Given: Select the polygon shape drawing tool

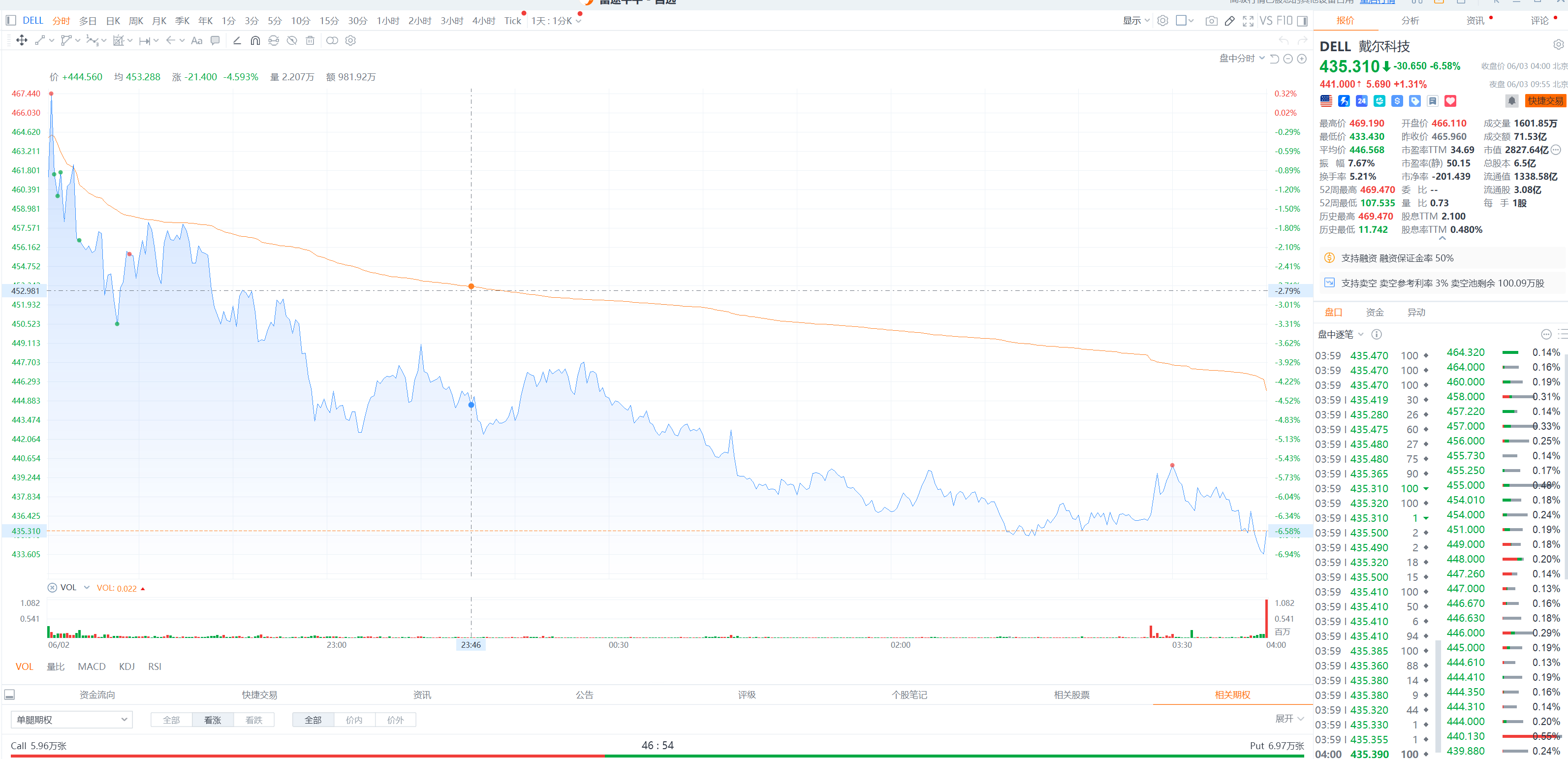Looking at the screenshot, I should [x=66, y=41].
